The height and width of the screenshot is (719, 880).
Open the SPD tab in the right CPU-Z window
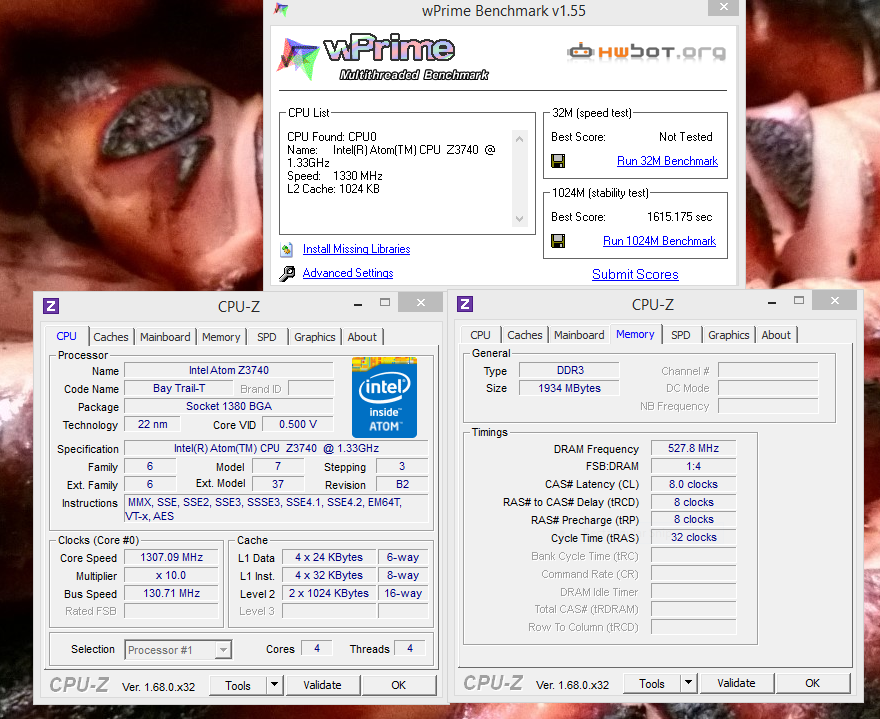pyautogui.click(x=681, y=335)
